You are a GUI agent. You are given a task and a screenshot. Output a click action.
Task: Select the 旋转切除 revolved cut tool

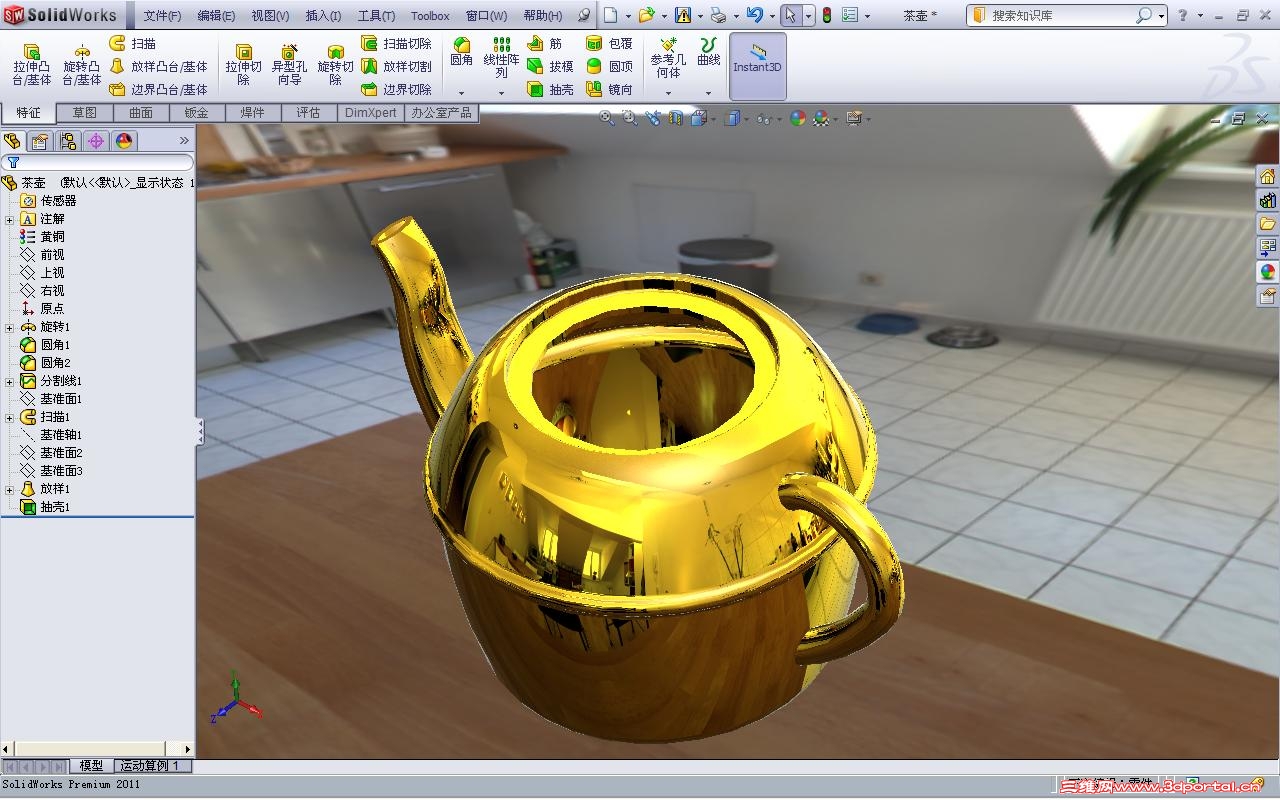click(335, 65)
